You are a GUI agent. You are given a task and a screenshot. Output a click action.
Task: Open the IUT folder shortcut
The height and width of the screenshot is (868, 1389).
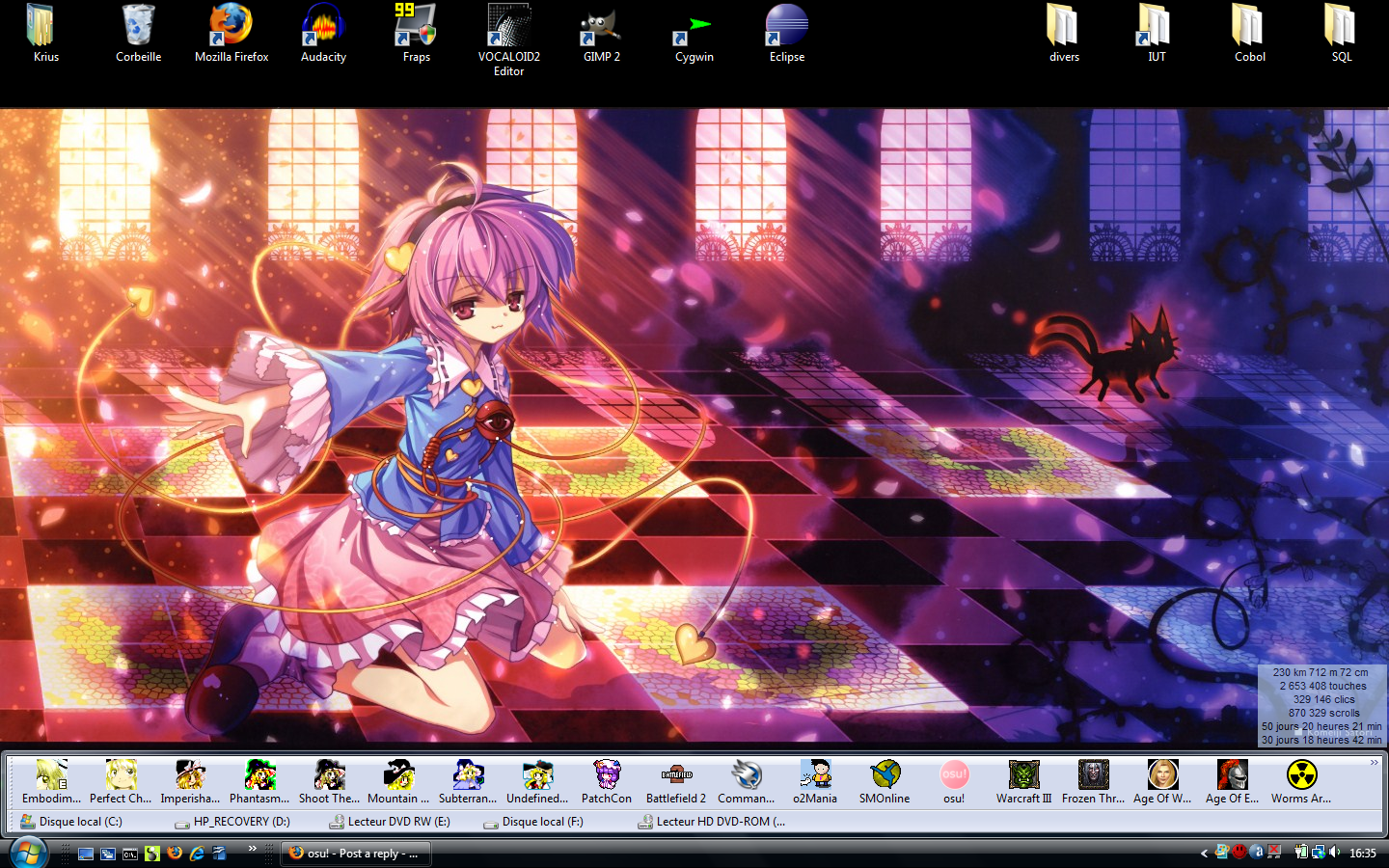[1157, 35]
